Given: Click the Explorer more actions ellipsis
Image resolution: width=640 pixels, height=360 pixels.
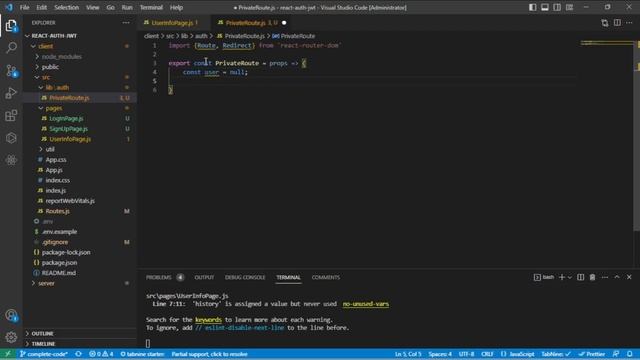Looking at the screenshot, I should tap(126, 23).
